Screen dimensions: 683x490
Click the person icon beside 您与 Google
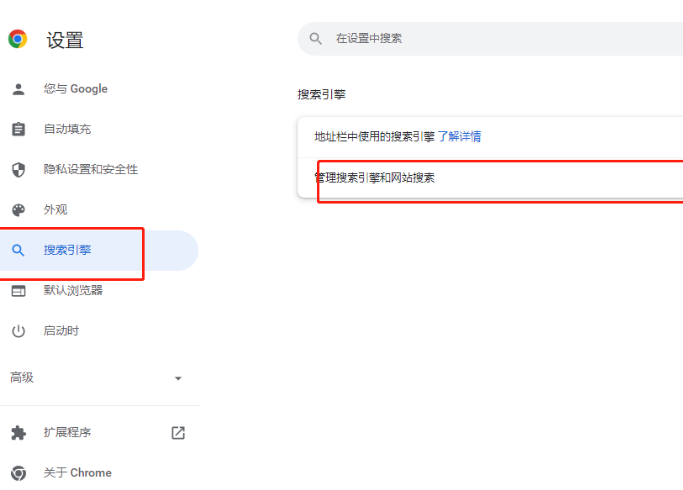pos(18,89)
